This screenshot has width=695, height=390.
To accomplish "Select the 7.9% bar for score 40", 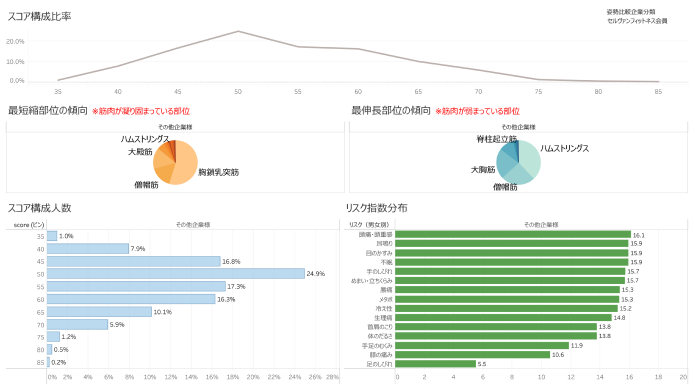I will click(88, 249).
